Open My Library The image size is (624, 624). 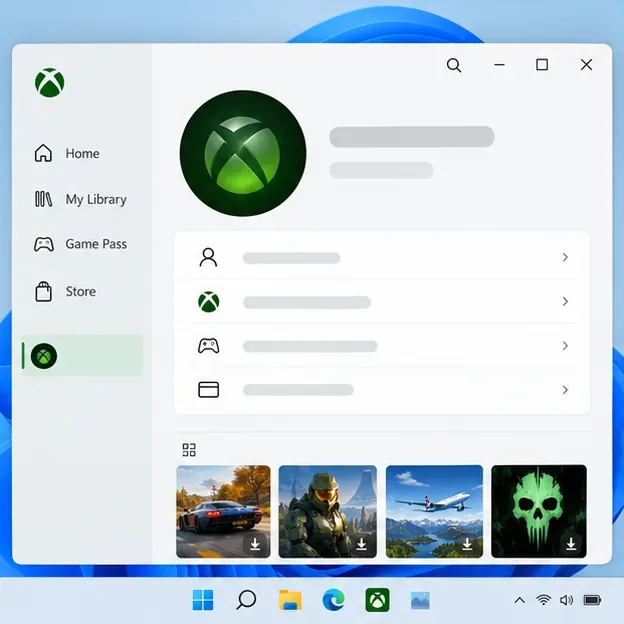click(x=81, y=199)
